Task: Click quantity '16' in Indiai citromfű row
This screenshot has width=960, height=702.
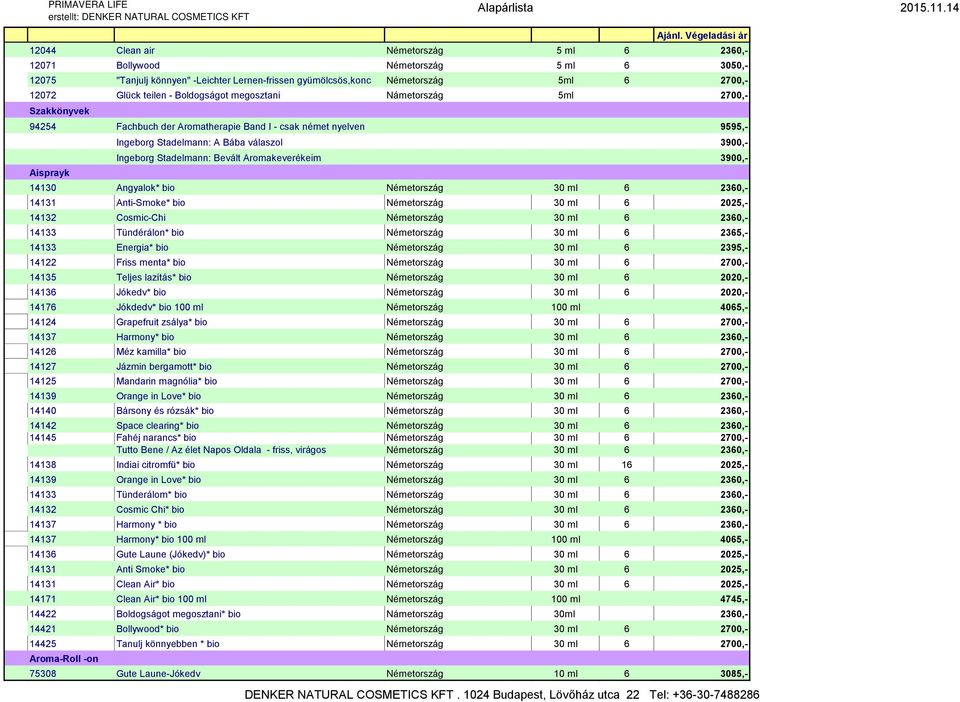Action: tap(626, 465)
